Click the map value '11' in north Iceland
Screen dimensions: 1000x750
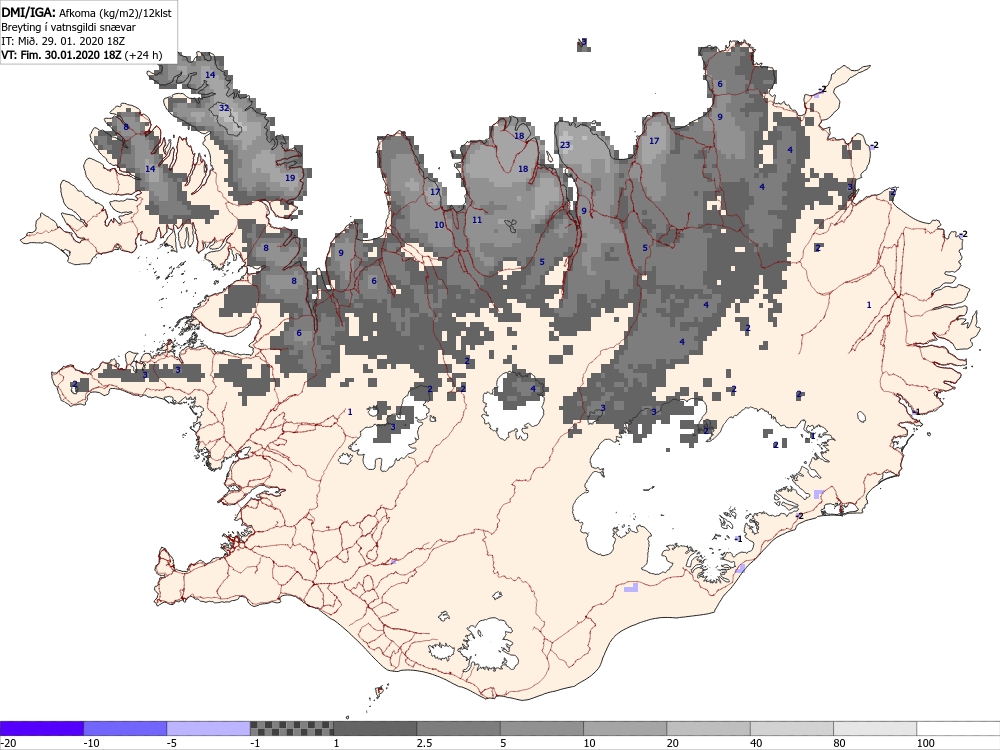tap(477, 220)
